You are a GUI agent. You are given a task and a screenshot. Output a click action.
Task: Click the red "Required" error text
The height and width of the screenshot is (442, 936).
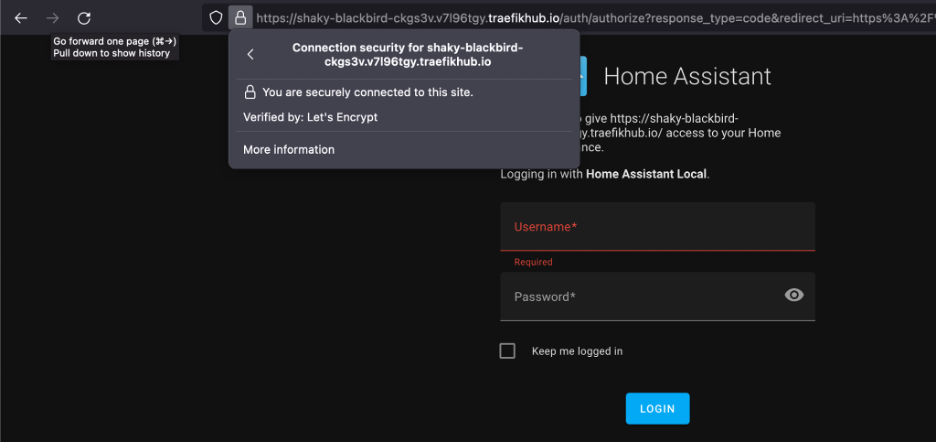[533, 262]
